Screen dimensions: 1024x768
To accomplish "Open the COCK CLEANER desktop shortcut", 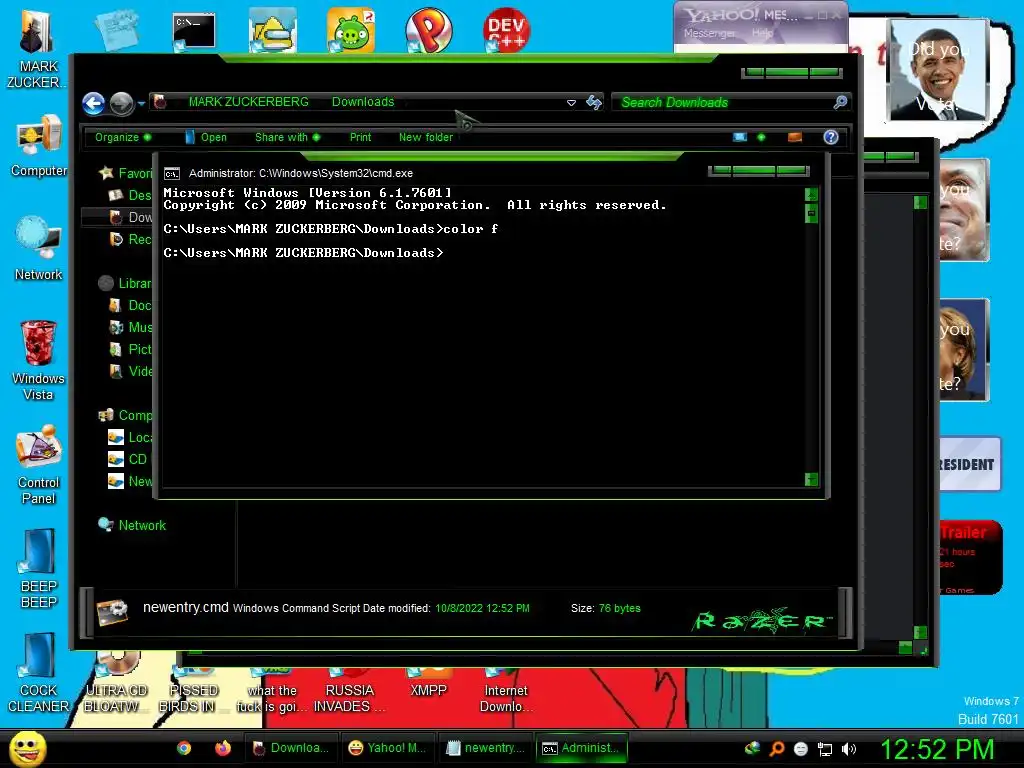I will click(38, 673).
